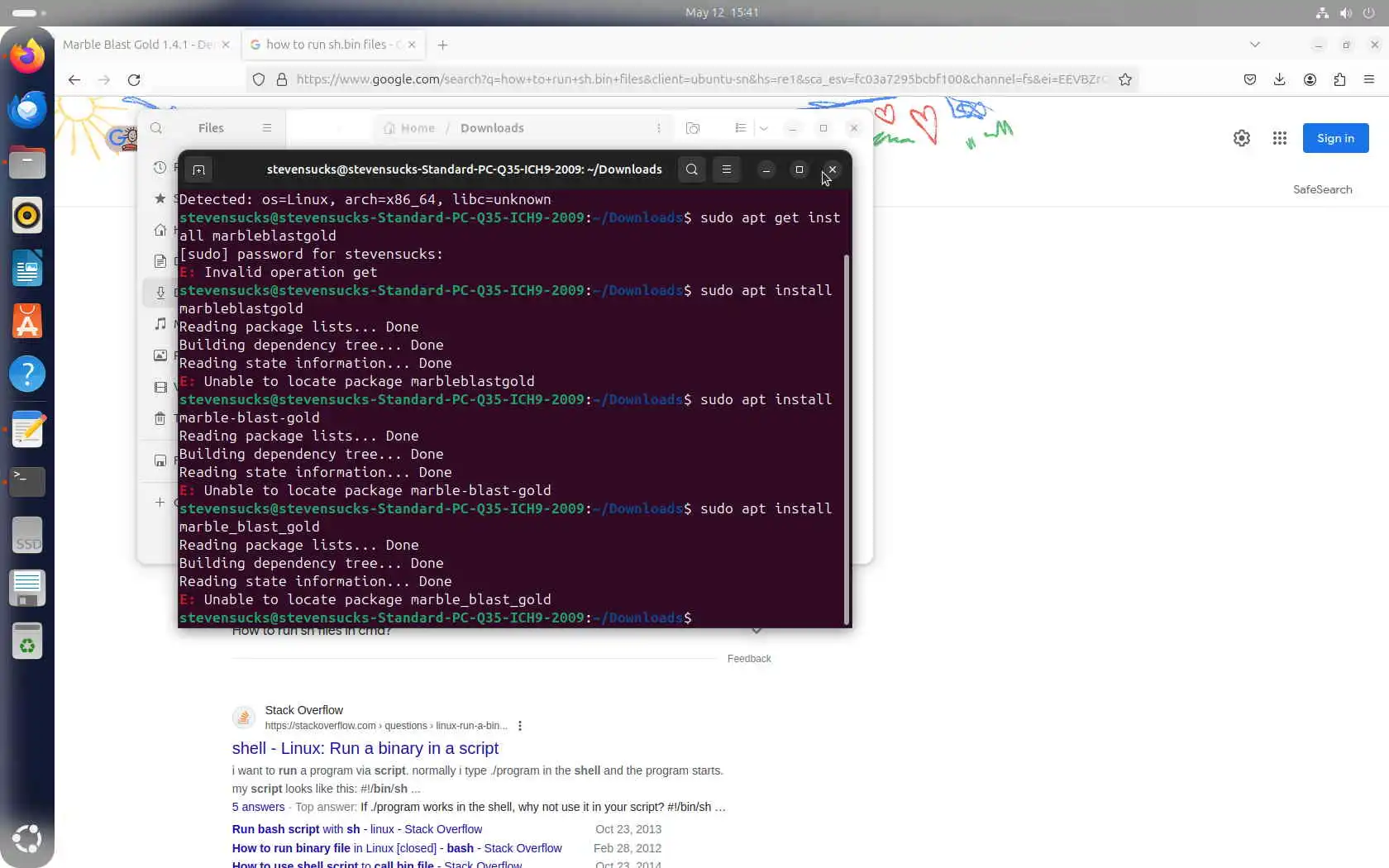
Task: Switch to the 'how to run sh.bin files' tab
Action: click(327, 45)
